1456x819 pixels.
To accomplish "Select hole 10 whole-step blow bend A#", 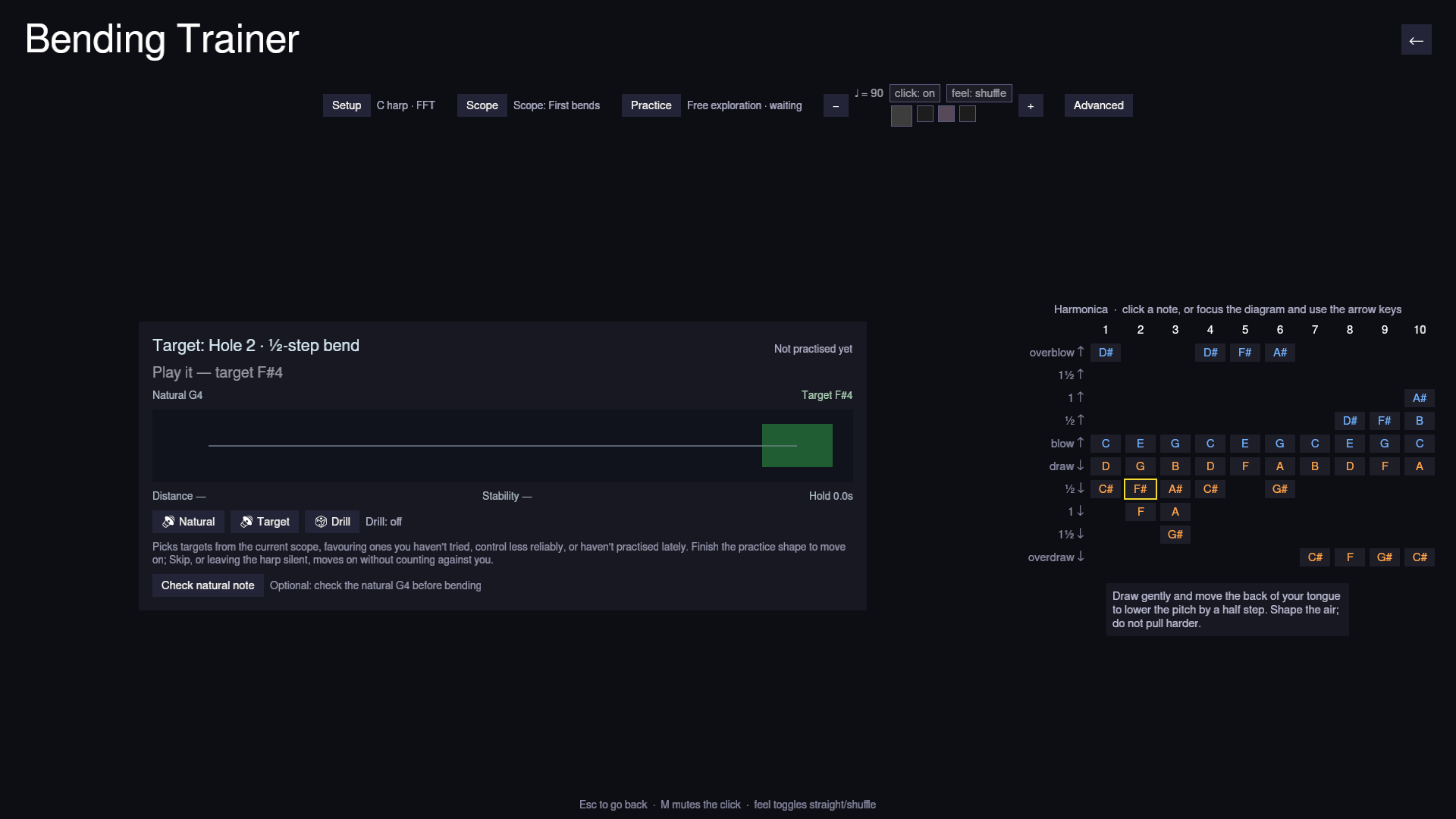I will pos(1420,398).
